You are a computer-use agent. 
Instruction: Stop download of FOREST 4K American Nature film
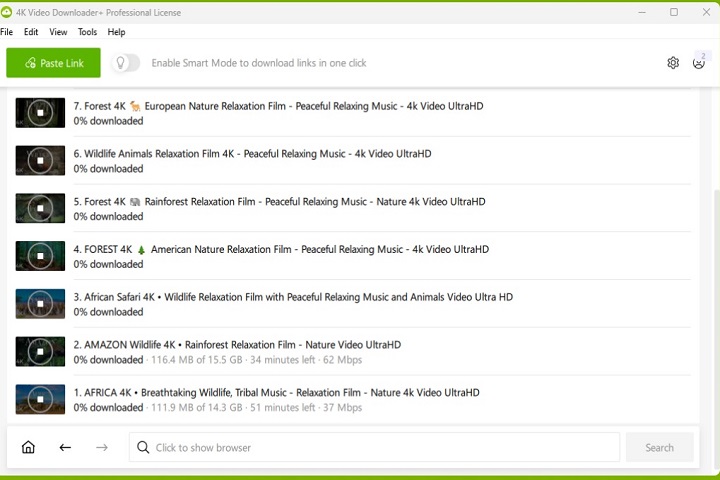point(40,256)
